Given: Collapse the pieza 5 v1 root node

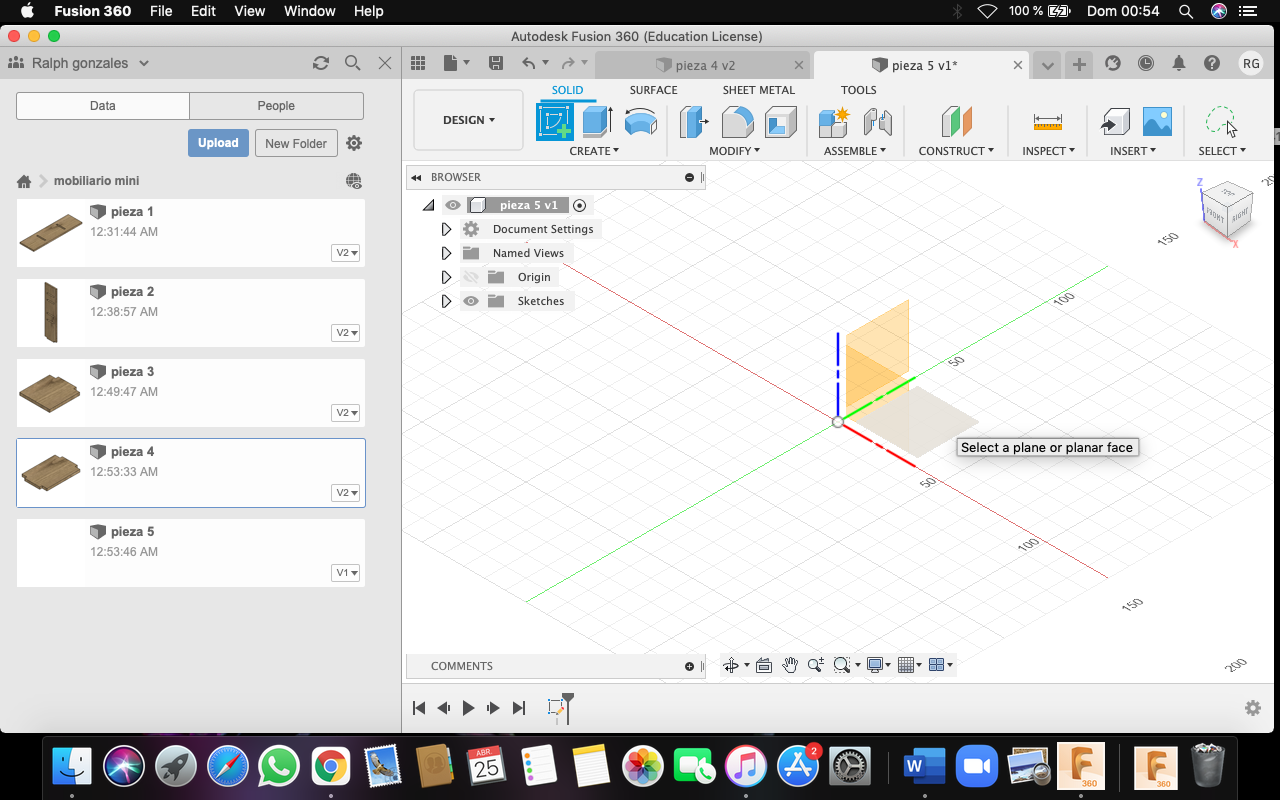Looking at the screenshot, I should 429,205.
